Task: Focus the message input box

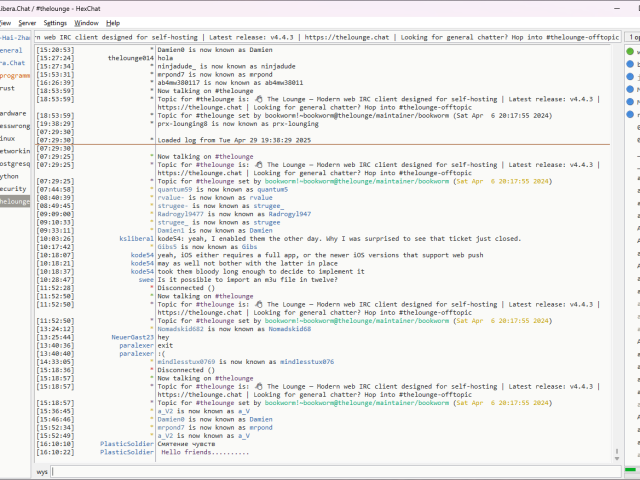Action: pos(330,470)
